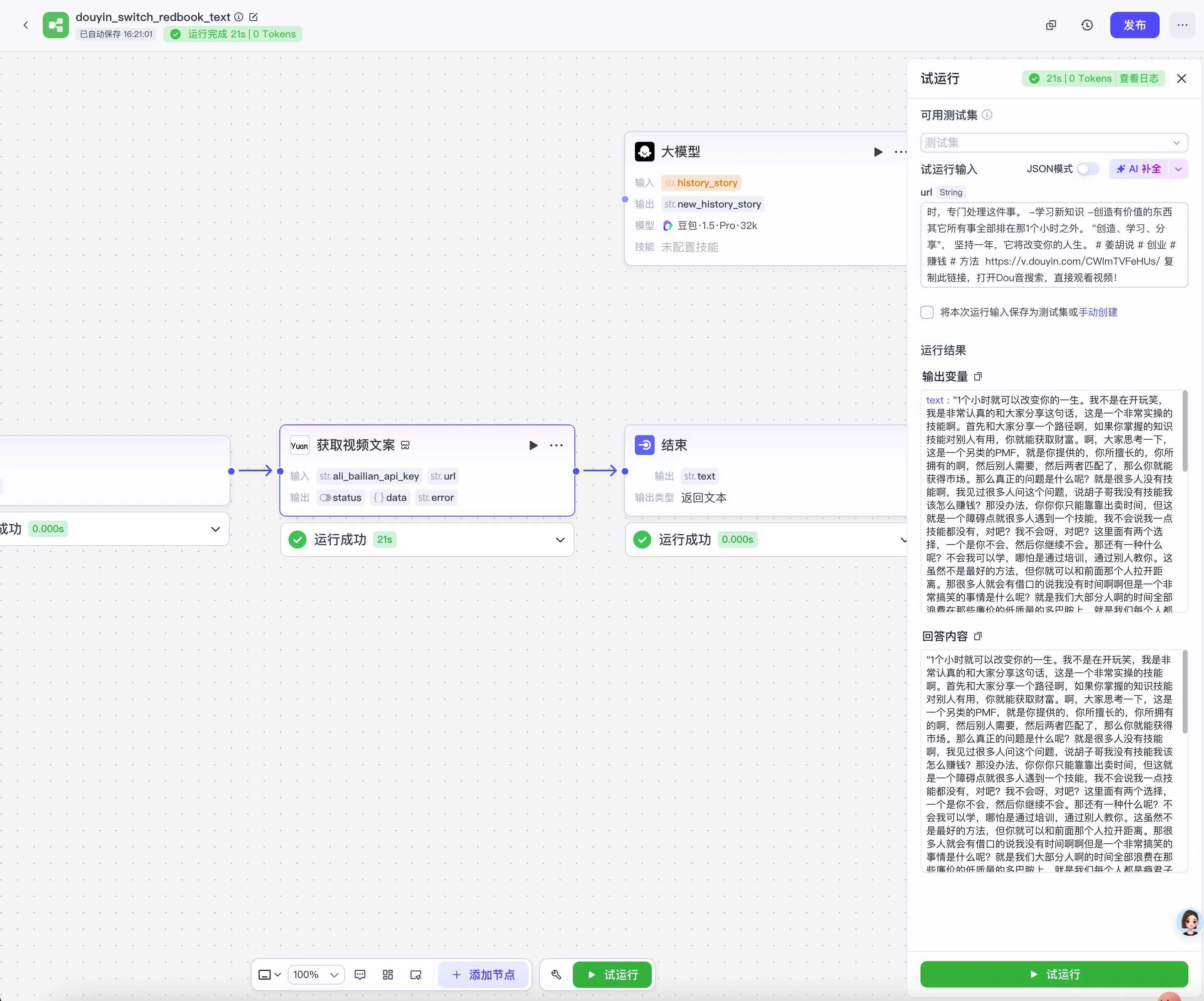Viewport: 1204px width, 1001px height.
Task: Edit the workflow name pencil icon
Action: pyautogui.click(x=254, y=17)
